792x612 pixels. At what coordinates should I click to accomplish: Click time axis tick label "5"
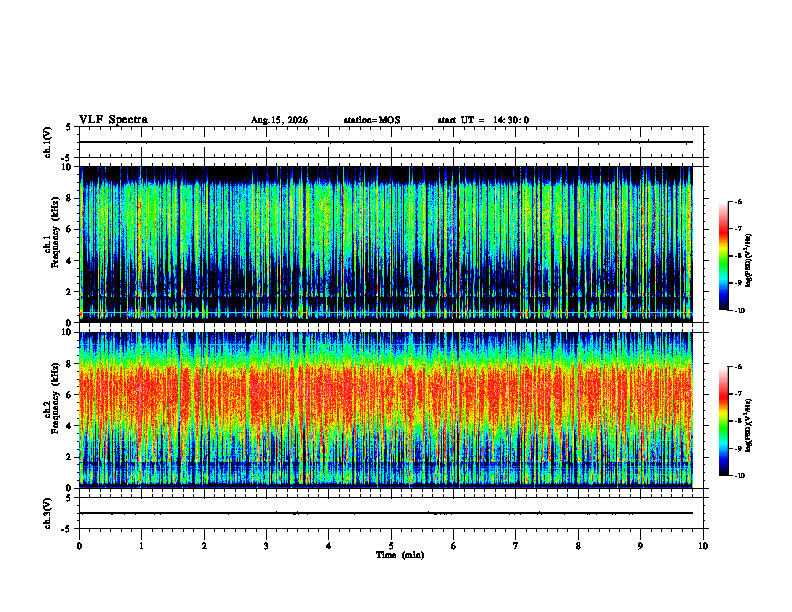(391, 546)
